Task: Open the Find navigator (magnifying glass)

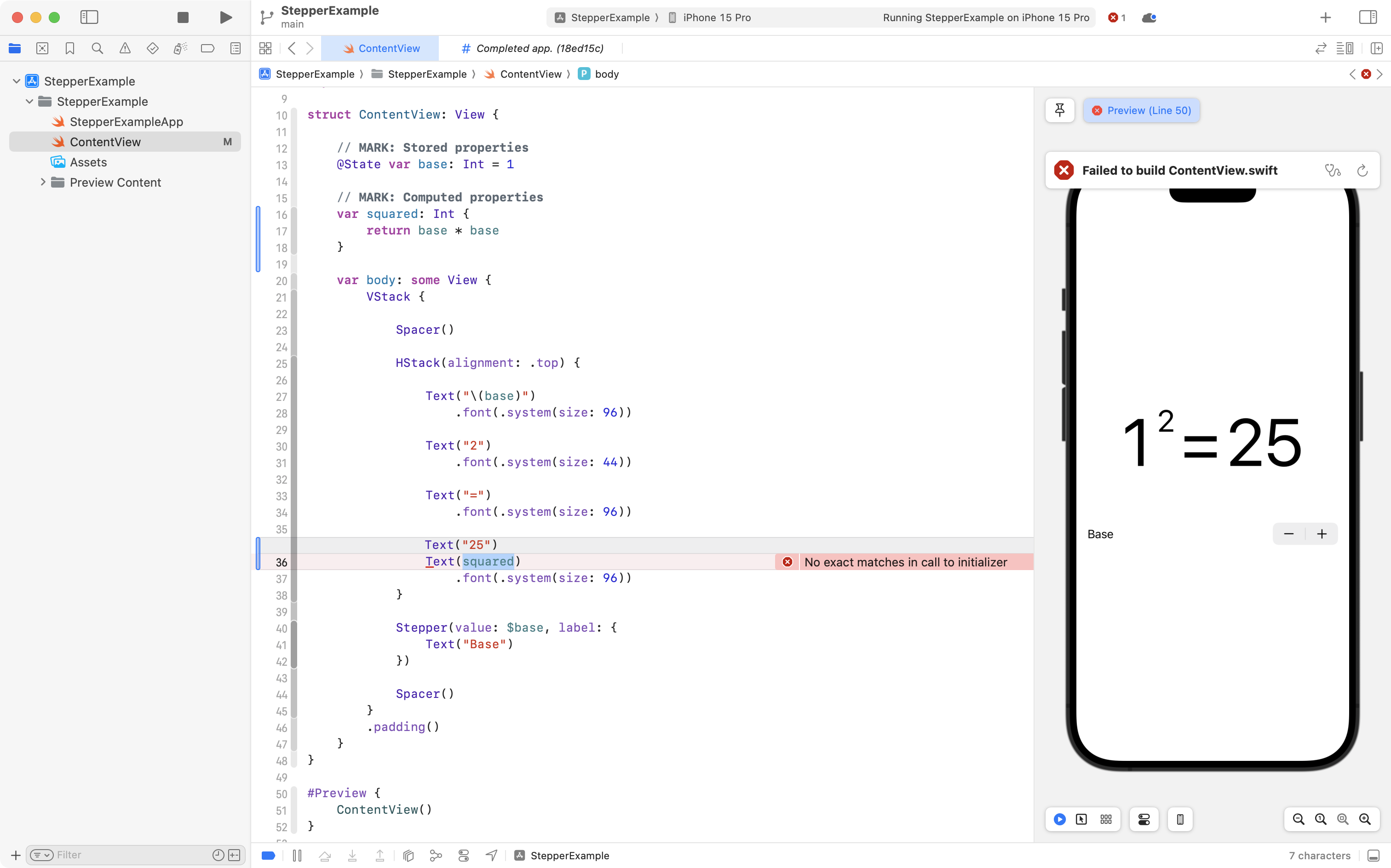Action: tap(97, 48)
